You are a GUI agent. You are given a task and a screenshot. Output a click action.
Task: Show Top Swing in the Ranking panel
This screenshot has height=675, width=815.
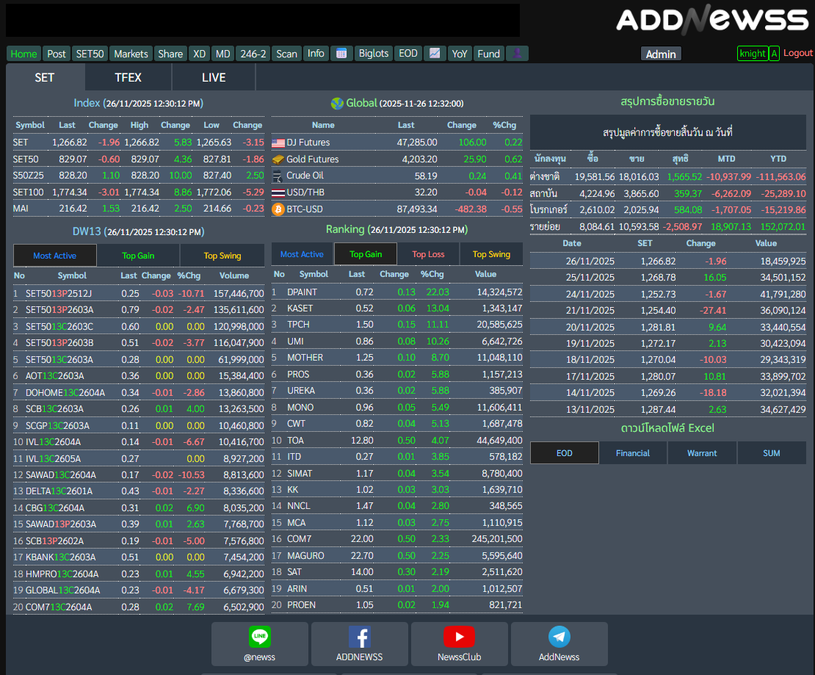coord(491,254)
